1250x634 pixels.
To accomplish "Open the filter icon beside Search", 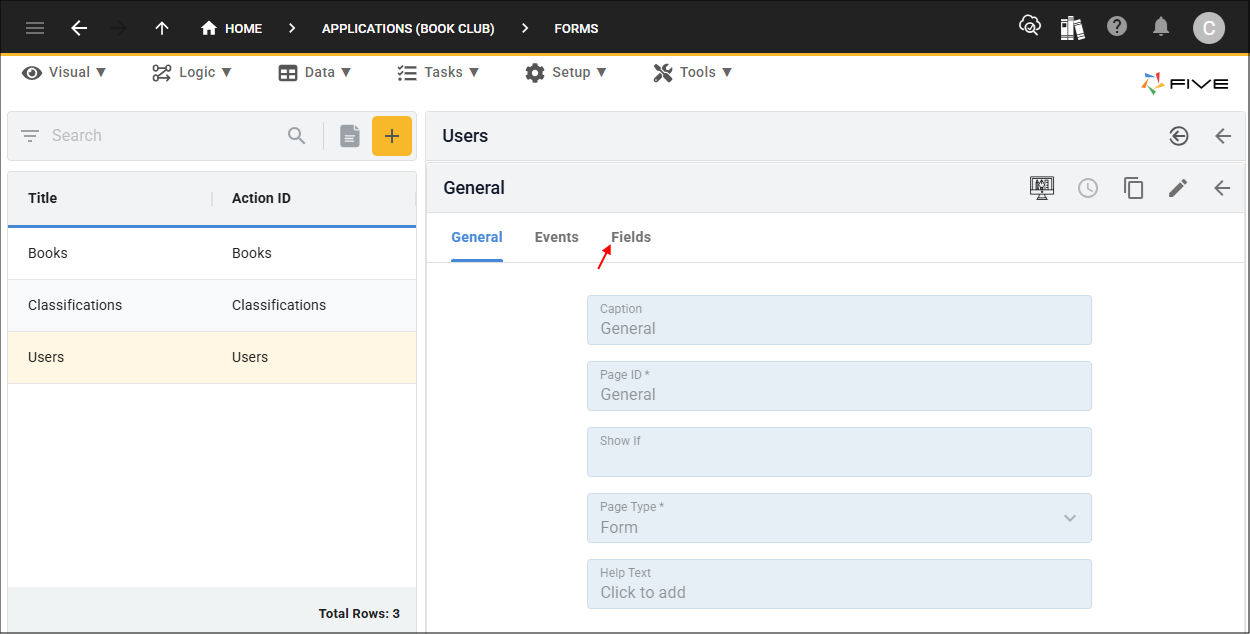I will click(30, 136).
